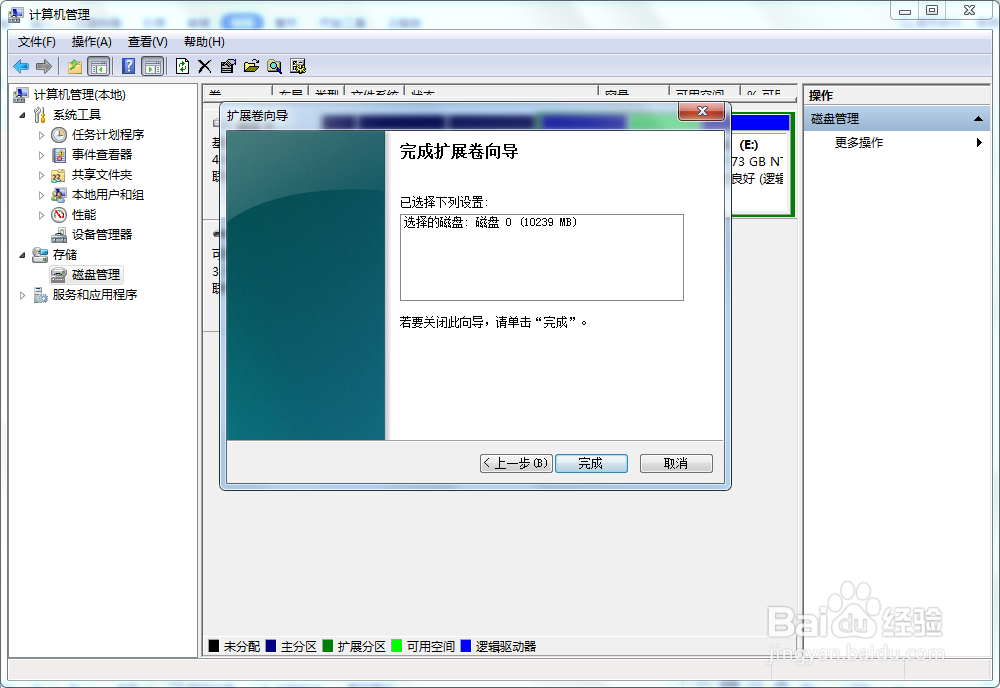Open 事件查看器 in the tree

pos(102,154)
